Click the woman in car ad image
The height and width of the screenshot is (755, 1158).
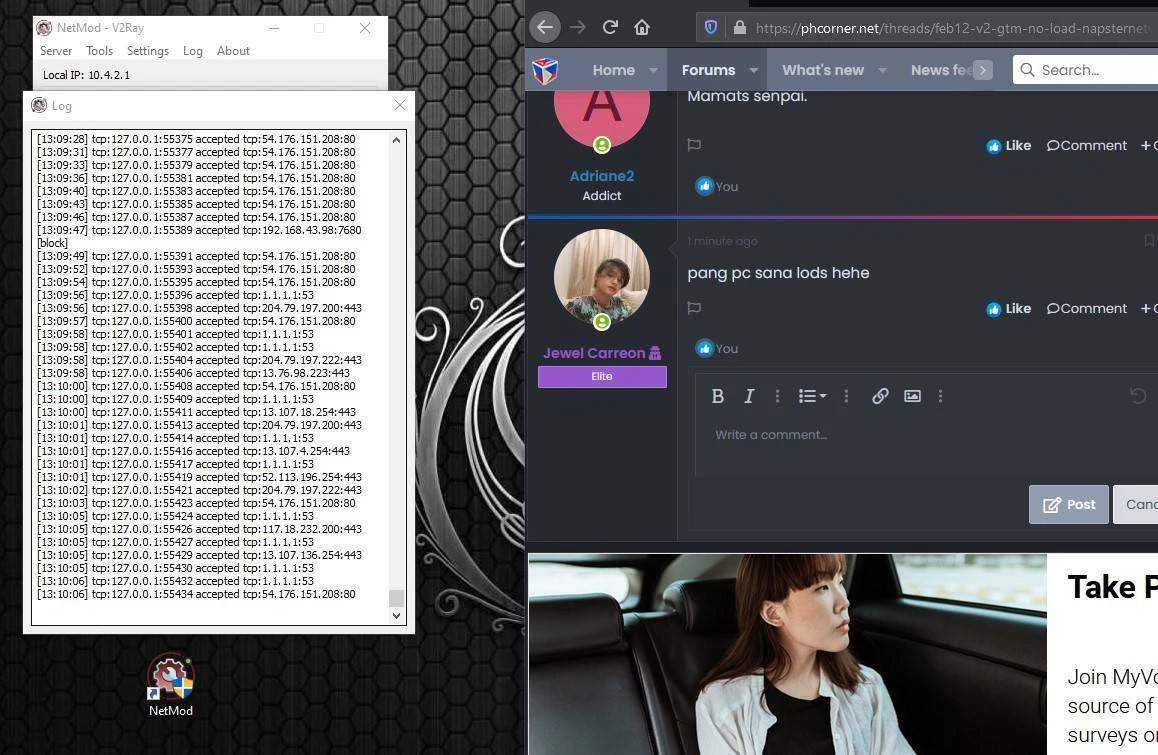(787, 655)
